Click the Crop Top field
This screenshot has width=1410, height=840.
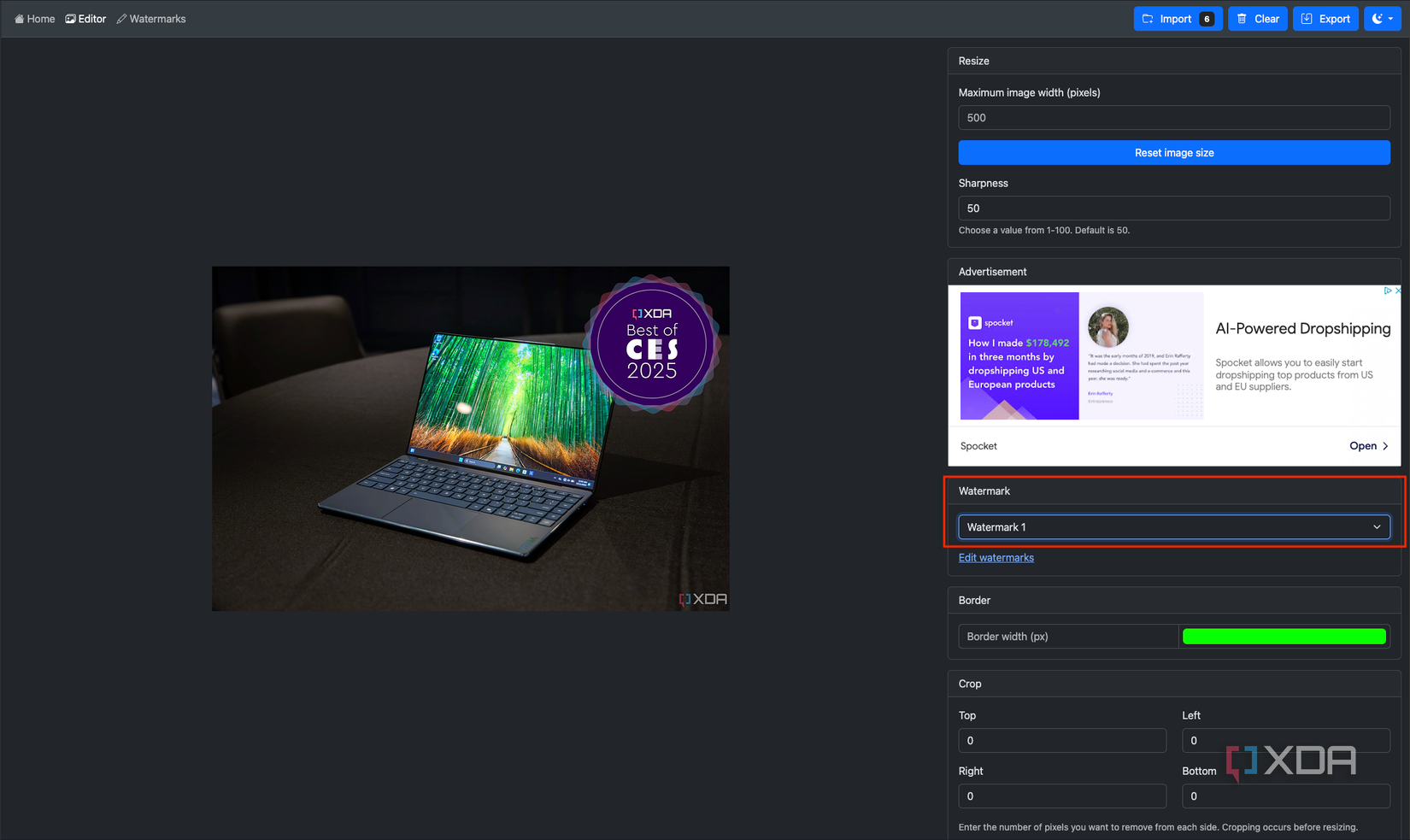point(1062,741)
